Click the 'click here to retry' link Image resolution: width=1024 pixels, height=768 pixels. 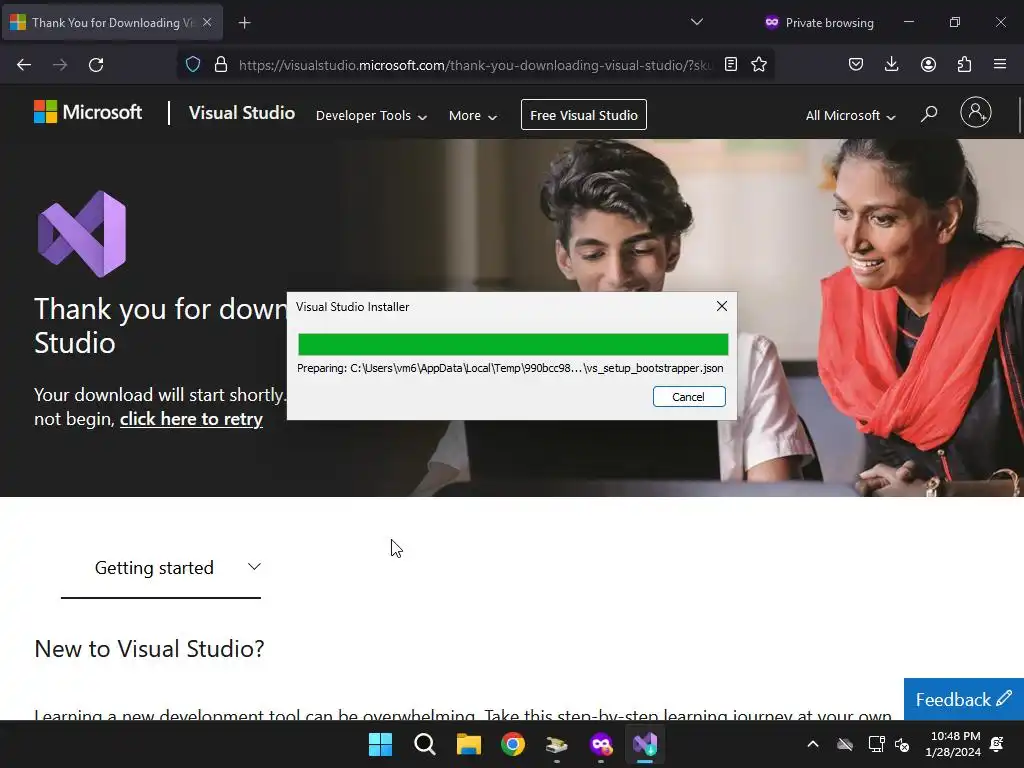click(191, 419)
